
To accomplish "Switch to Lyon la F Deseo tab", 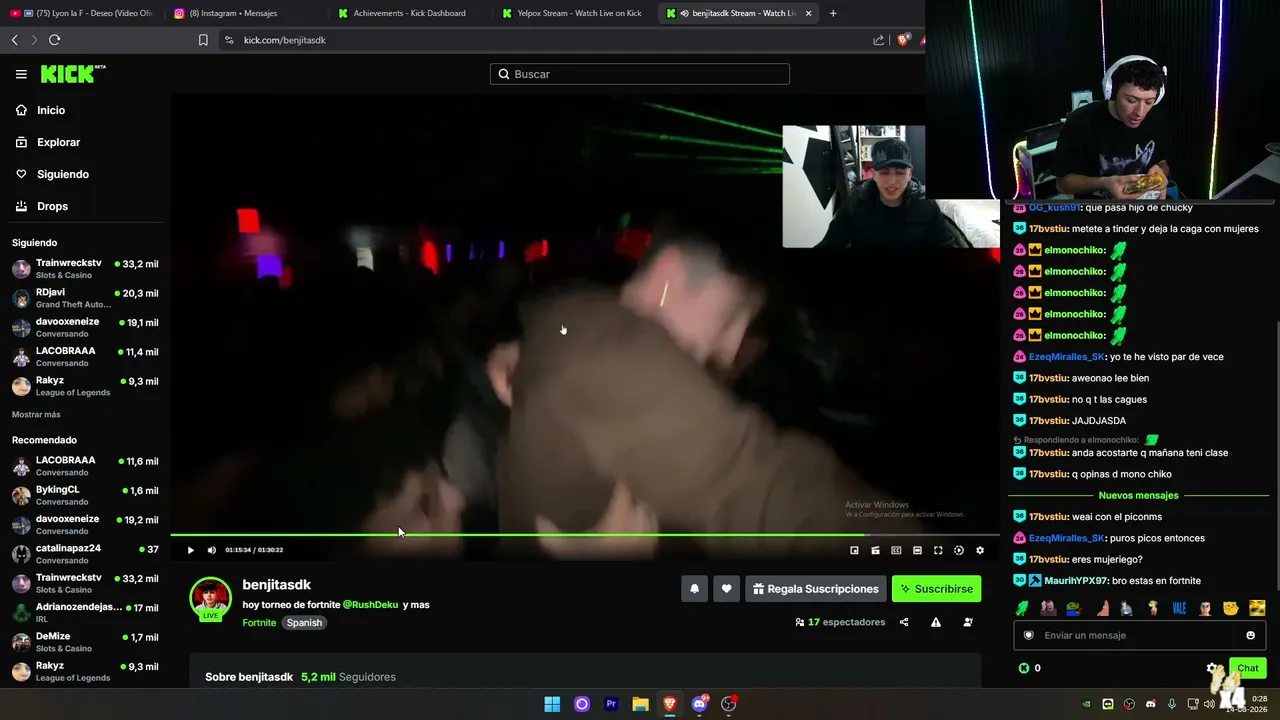I will (x=82, y=13).
